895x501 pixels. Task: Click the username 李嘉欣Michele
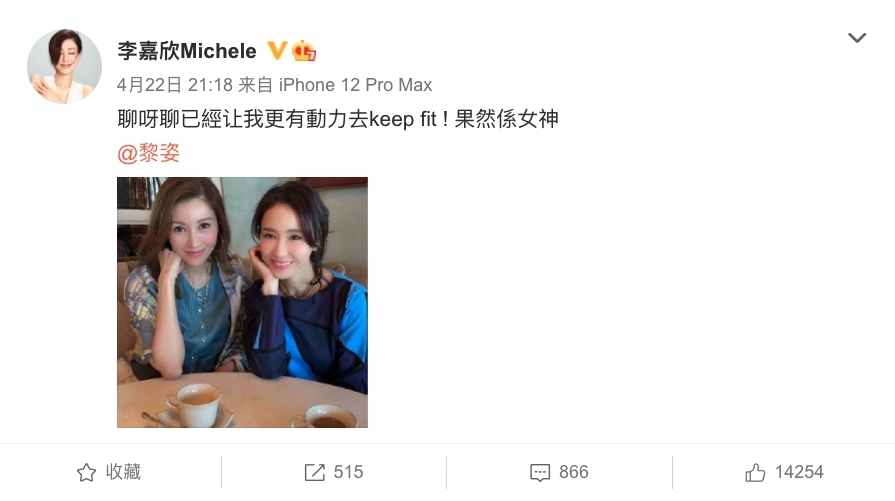187,51
